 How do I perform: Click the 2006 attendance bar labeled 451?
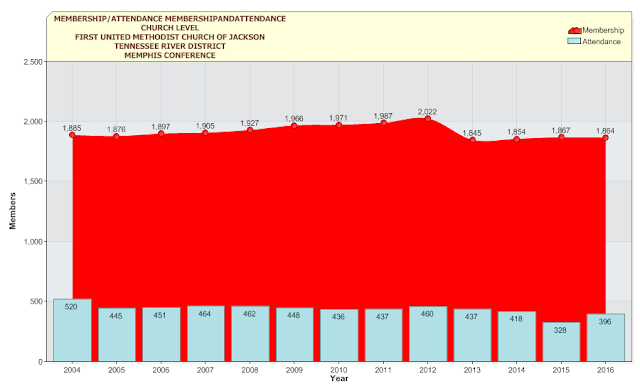pyautogui.click(x=161, y=334)
